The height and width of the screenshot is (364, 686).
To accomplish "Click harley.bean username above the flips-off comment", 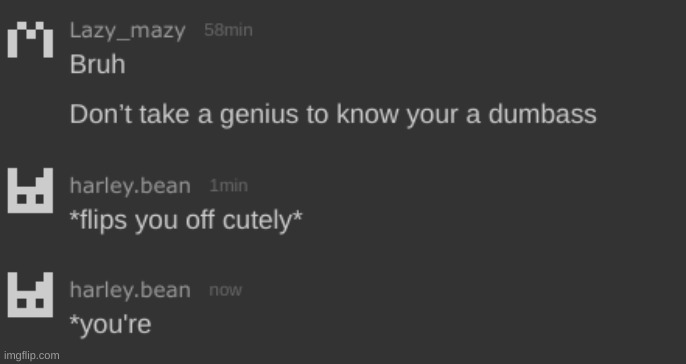I will click(x=130, y=186).
